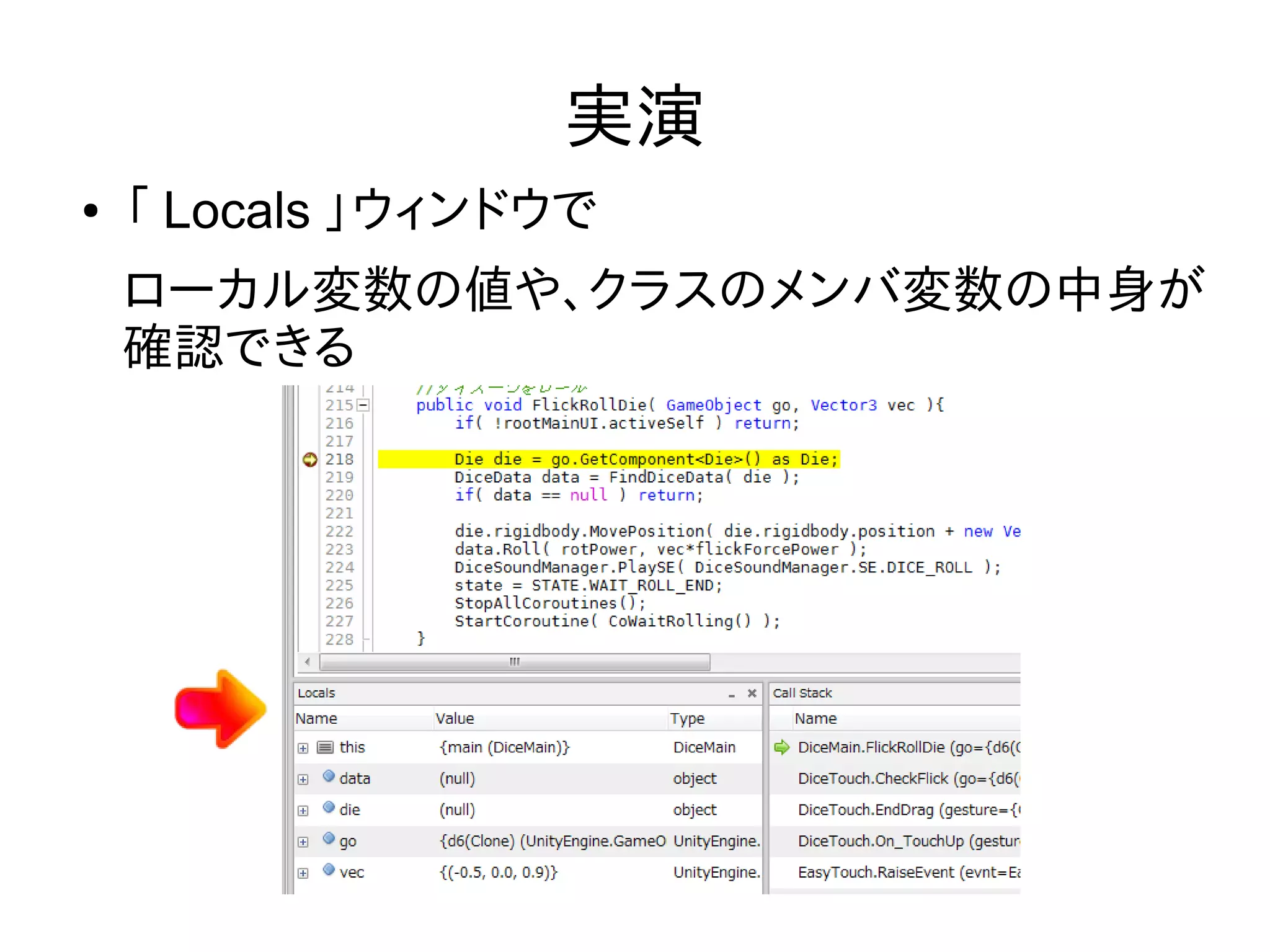Viewport: 1270px width, 952px height.
Task: Click the blue variable icon next to 'die'
Action: point(329,807)
